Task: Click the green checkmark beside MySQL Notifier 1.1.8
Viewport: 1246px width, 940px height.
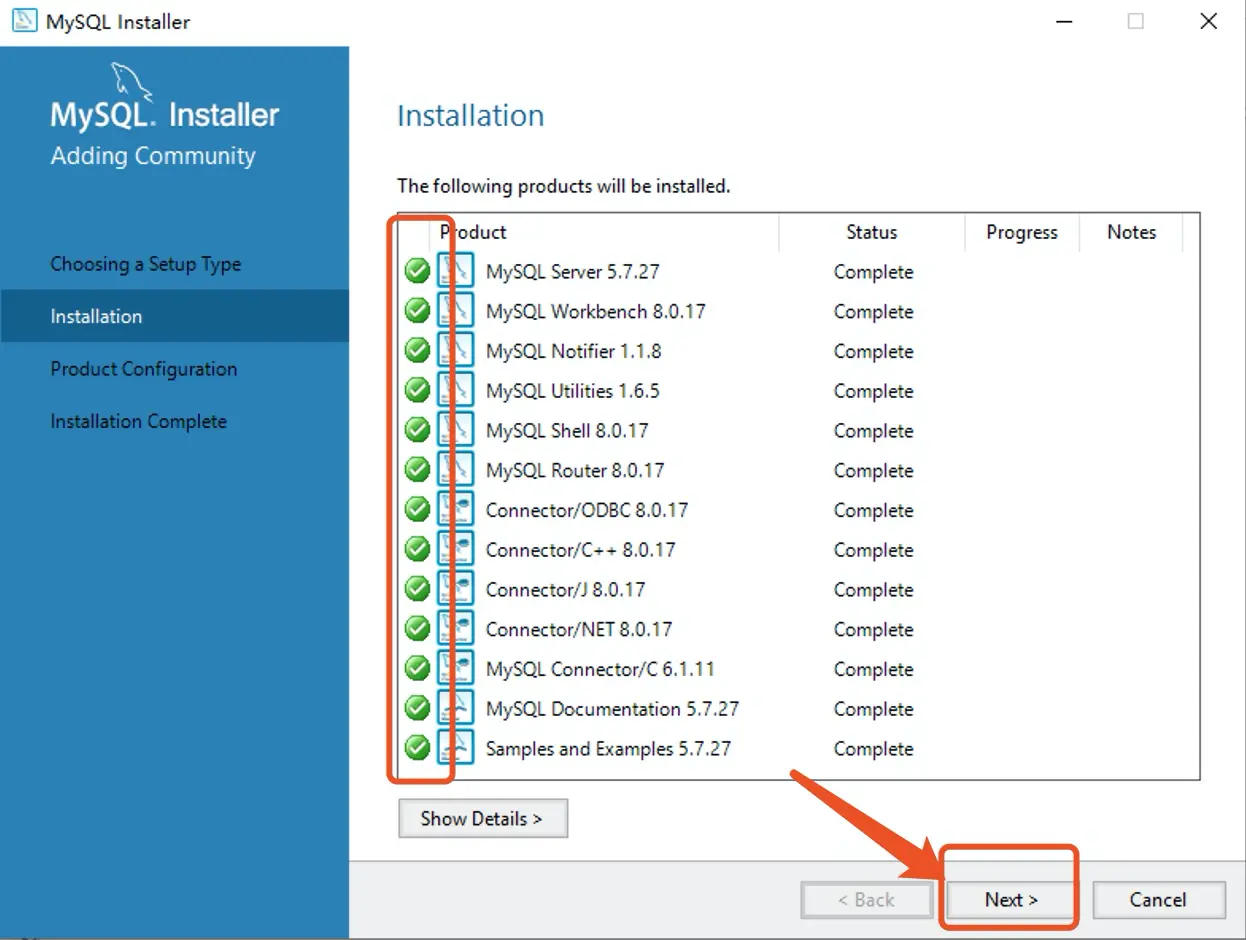Action: pos(417,351)
